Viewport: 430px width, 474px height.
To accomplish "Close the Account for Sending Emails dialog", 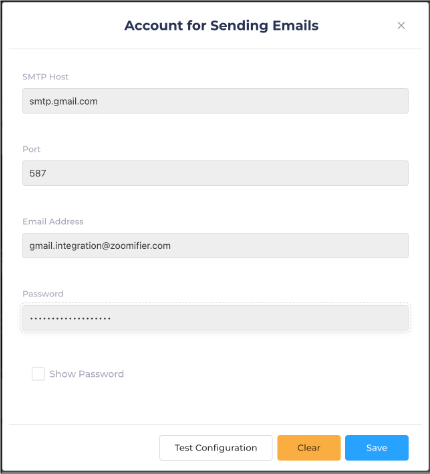I will click(401, 26).
